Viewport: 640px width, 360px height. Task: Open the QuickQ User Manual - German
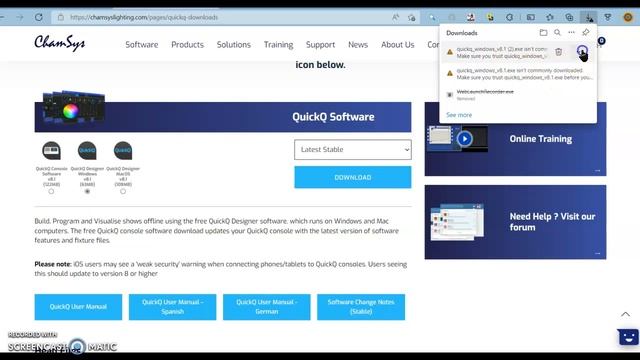267,307
